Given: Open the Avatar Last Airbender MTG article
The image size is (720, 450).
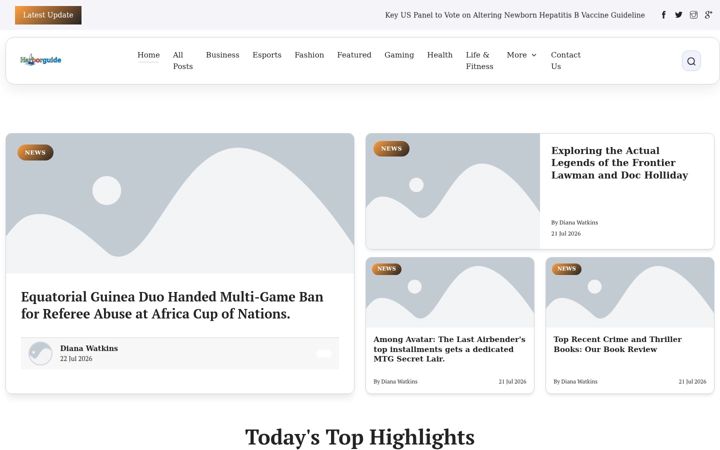Looking at the screenshot, I should tap(449, 349).
